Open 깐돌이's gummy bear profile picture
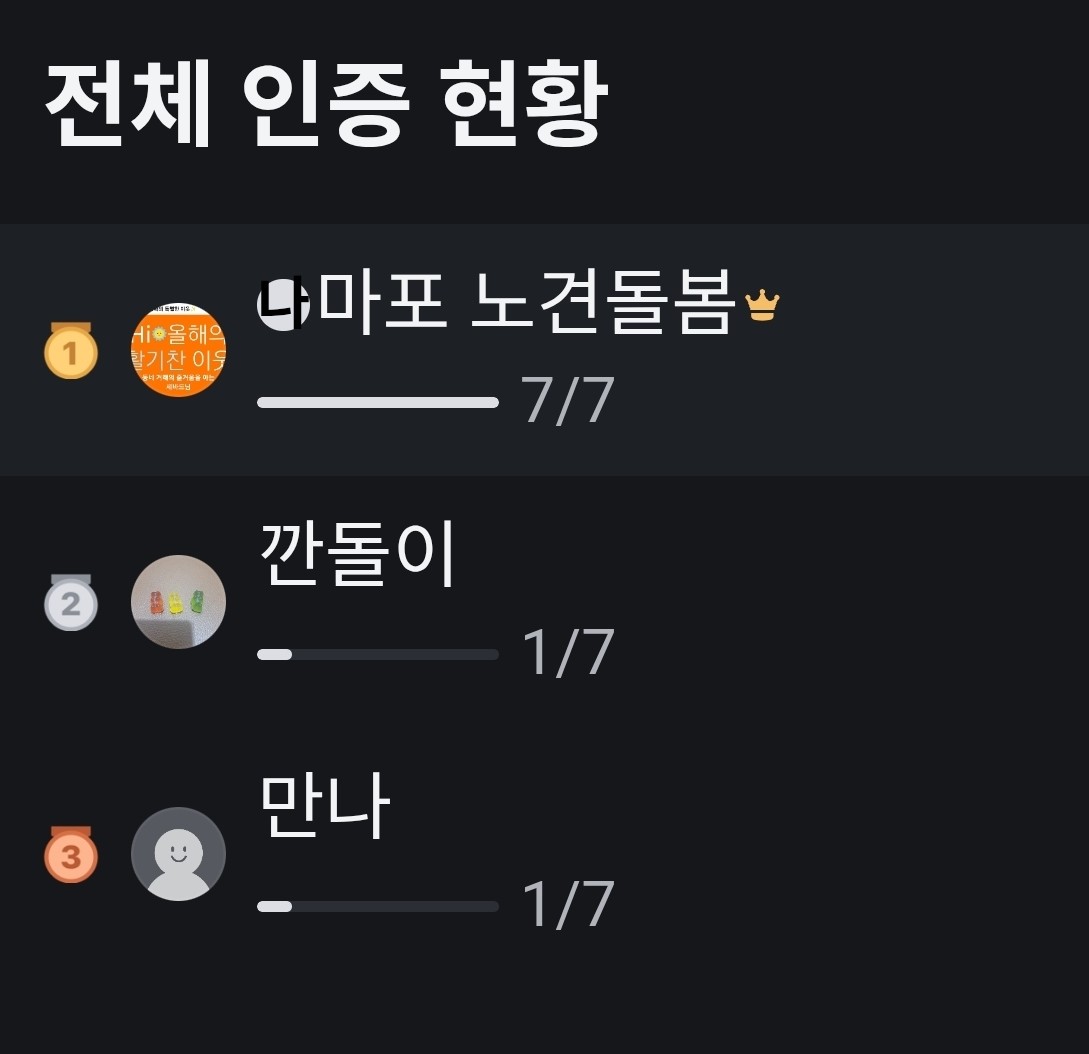The height and width of the screenshot is (1054, 1089). [178, 602]
